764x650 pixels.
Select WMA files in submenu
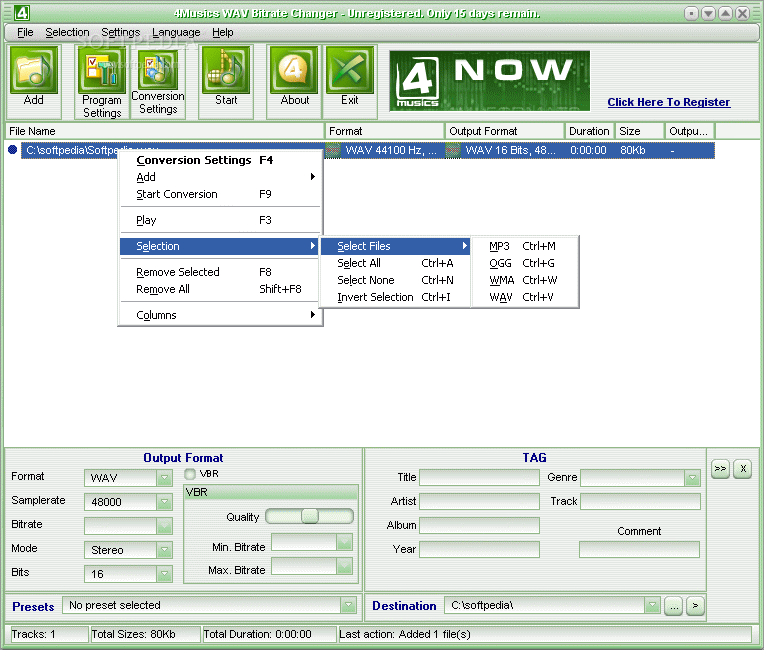[525, 280]
